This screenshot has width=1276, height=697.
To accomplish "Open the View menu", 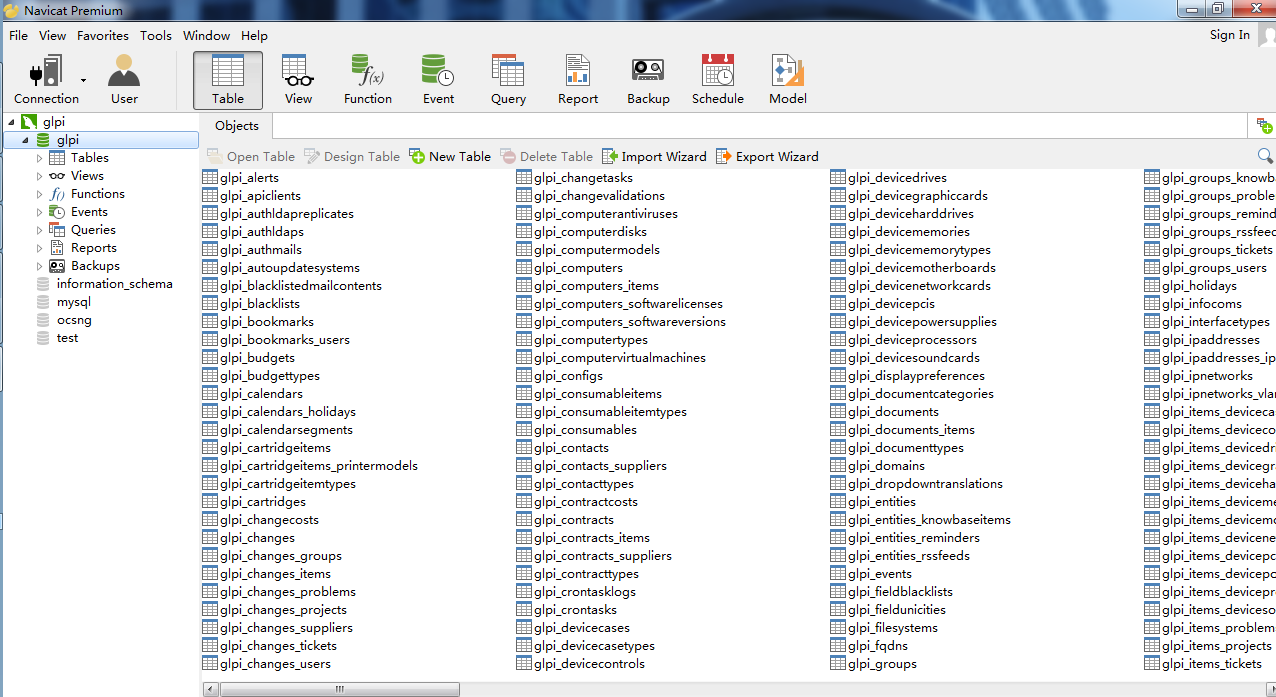I will click(x=52, y=35).
